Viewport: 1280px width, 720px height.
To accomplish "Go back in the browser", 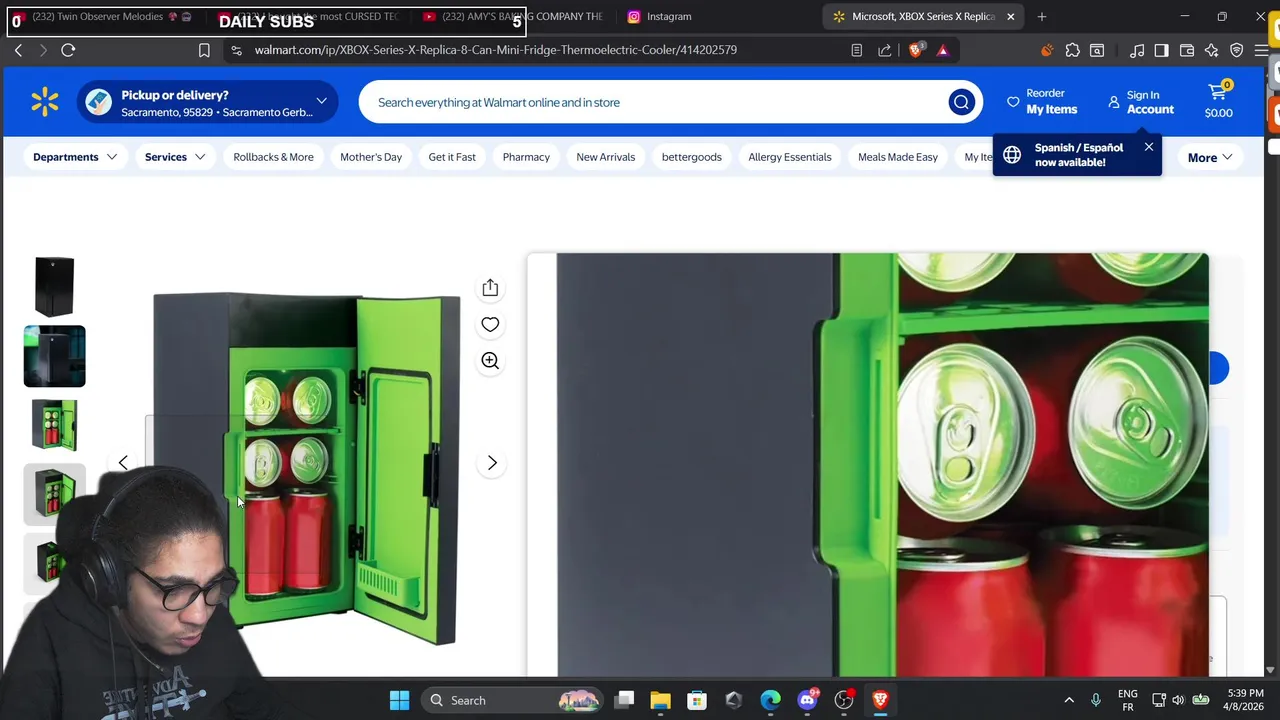I will pyautogui.click(x=18, y=50).
